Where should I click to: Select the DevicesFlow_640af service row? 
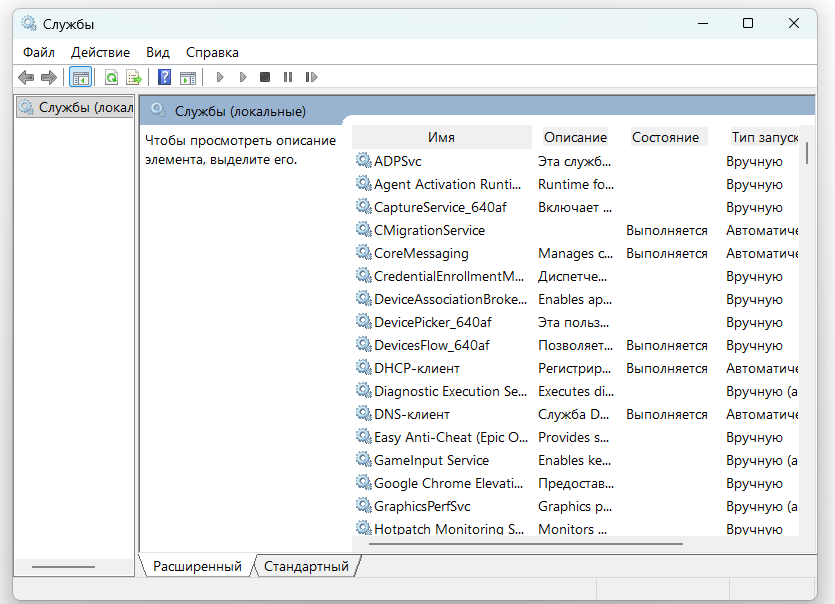[577, 345]
